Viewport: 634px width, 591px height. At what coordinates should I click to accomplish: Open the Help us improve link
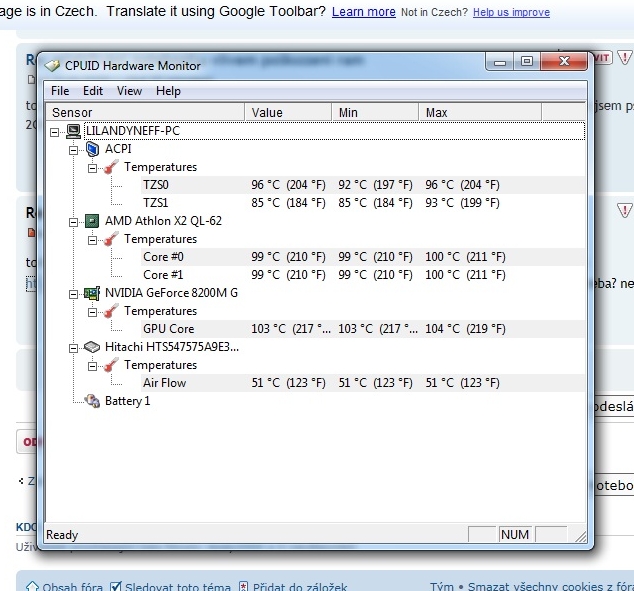(x=511, y=13)
